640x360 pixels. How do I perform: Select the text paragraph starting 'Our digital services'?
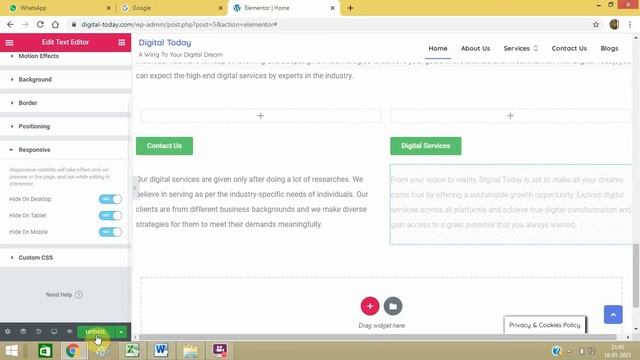(x=252, y=202)
